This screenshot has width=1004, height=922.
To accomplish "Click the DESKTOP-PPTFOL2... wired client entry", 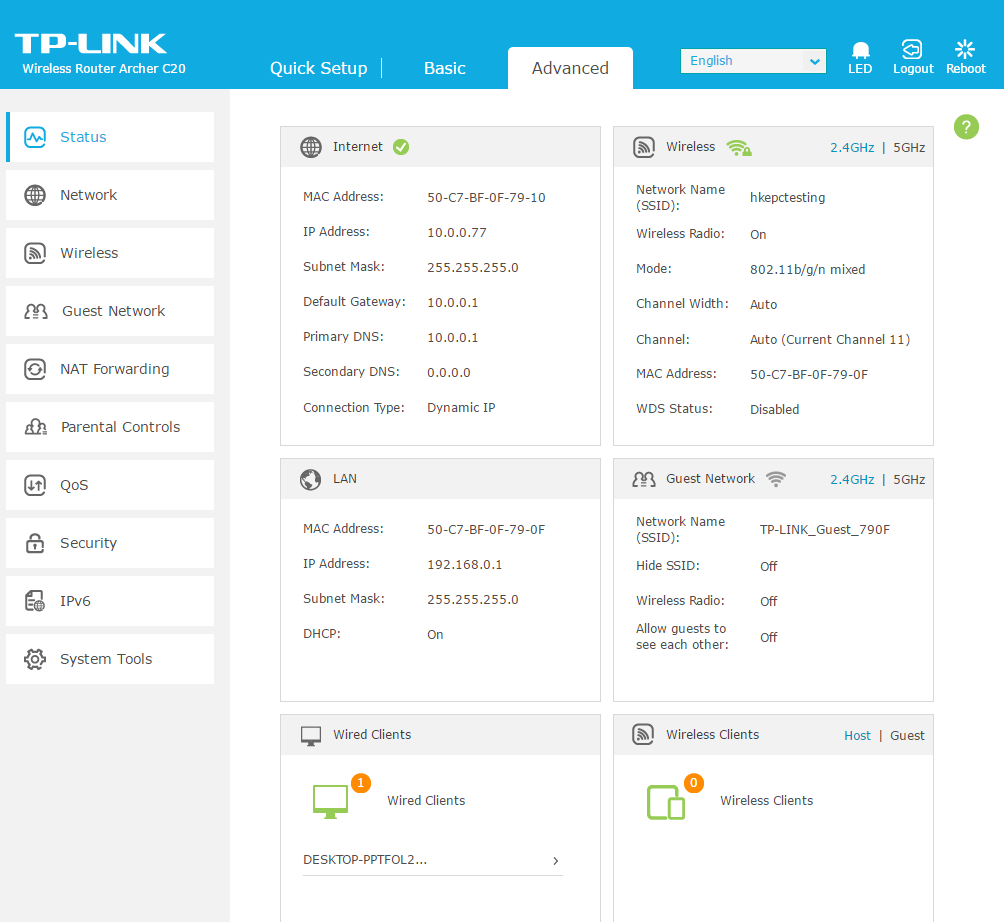I will [x=433, y=860].
